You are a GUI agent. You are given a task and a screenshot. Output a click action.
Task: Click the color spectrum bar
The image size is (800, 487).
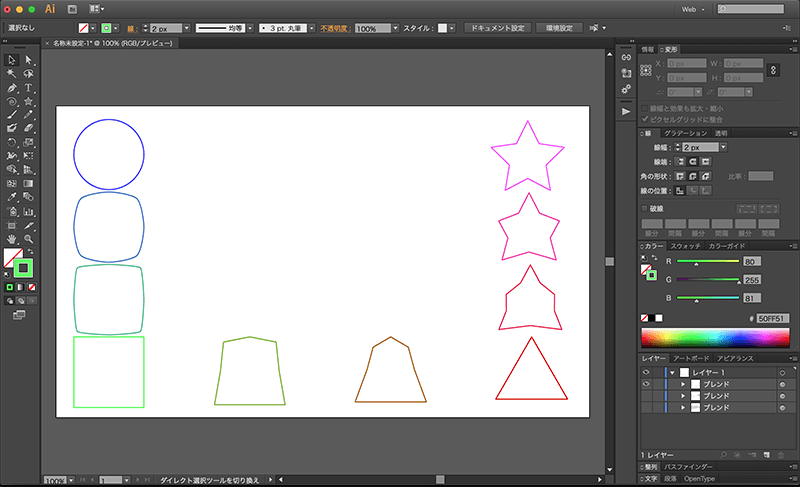715,338
